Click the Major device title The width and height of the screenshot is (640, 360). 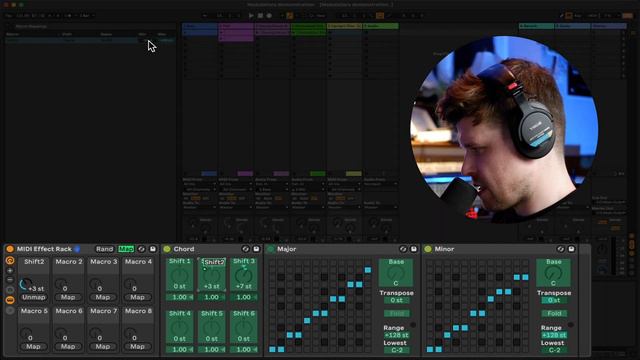pos(287,249)
